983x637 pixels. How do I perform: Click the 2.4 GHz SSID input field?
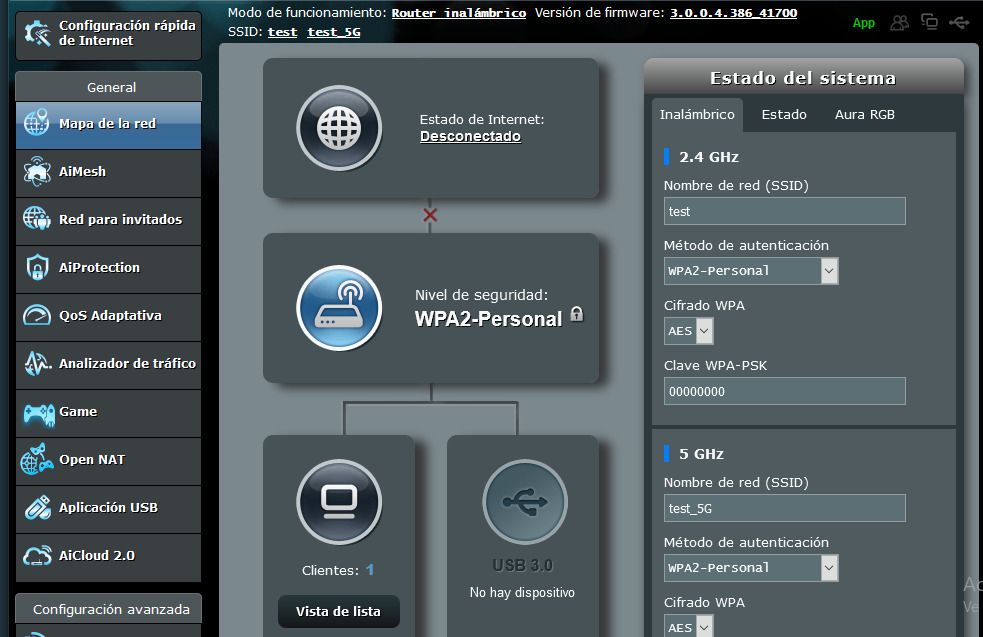coord(784,211)
